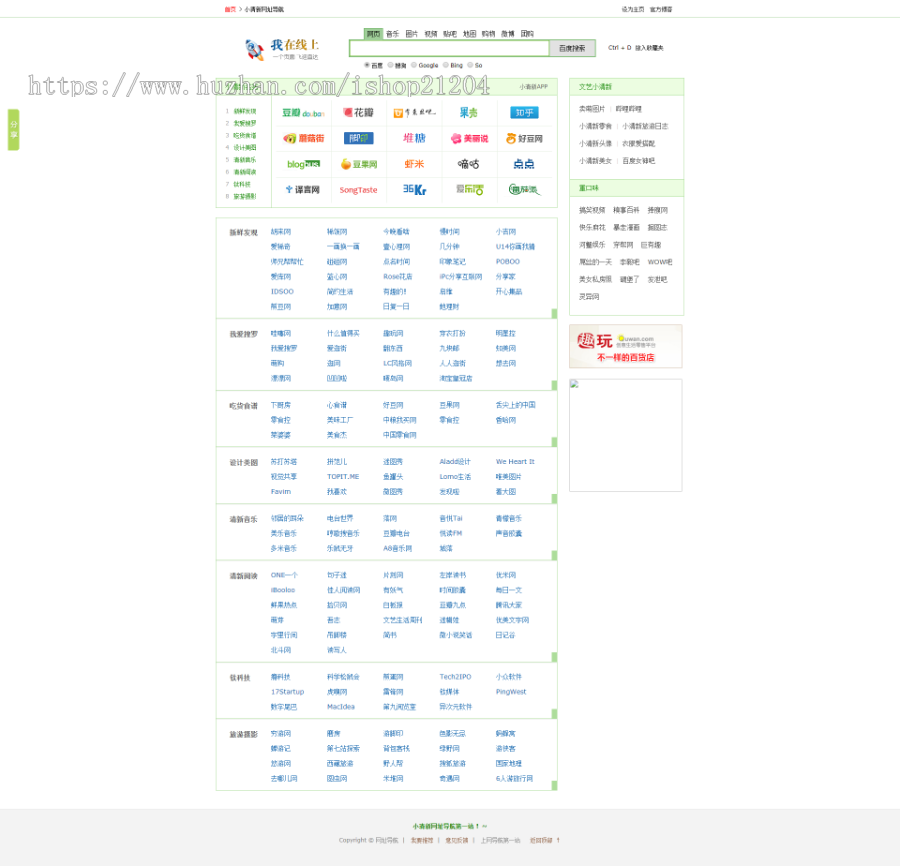This screenshot has width=900, height=866.
Task: Open the 嘀咕 logo tile
Action: [468, 164]
